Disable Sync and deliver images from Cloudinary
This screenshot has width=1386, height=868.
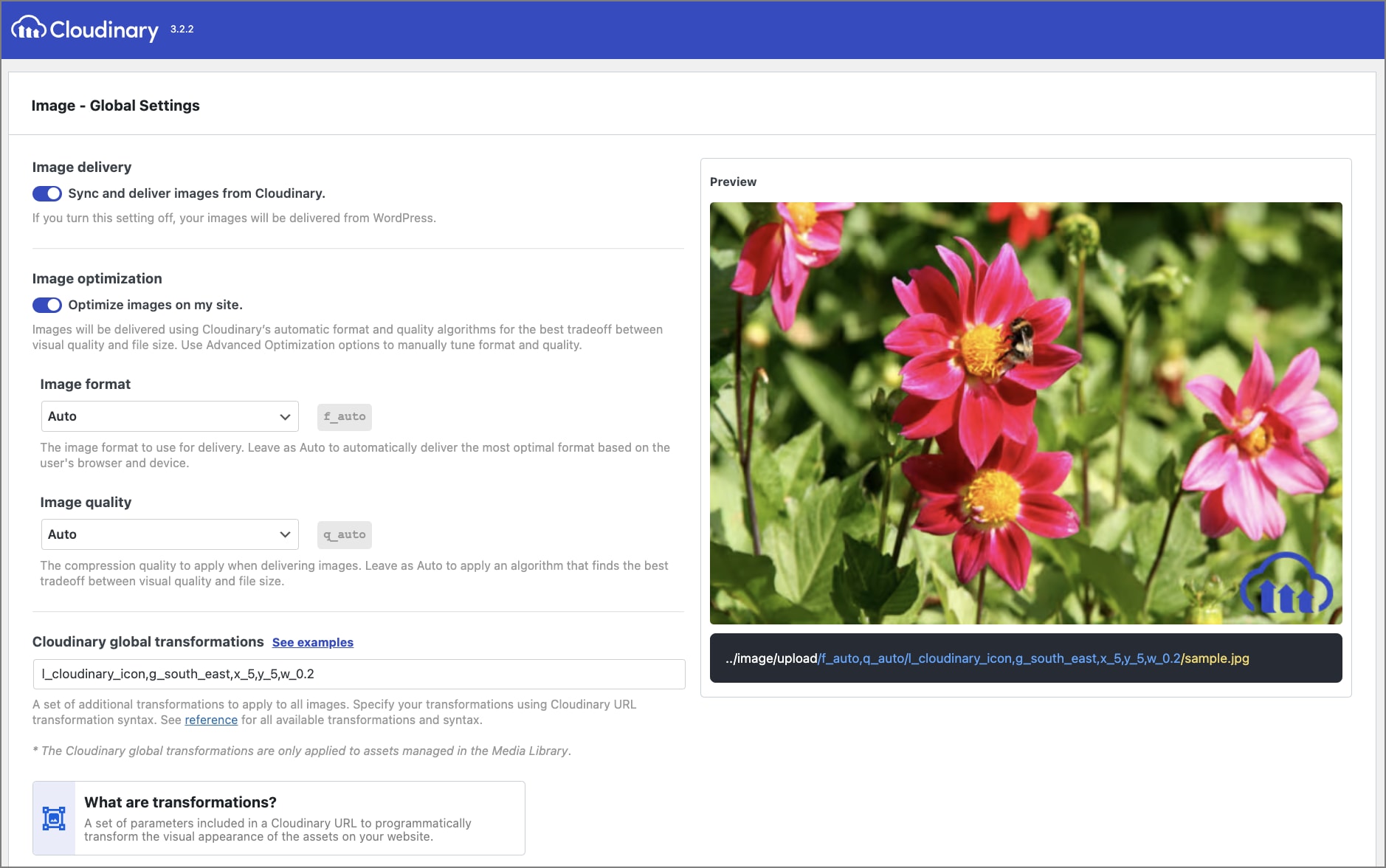[47, 193]
